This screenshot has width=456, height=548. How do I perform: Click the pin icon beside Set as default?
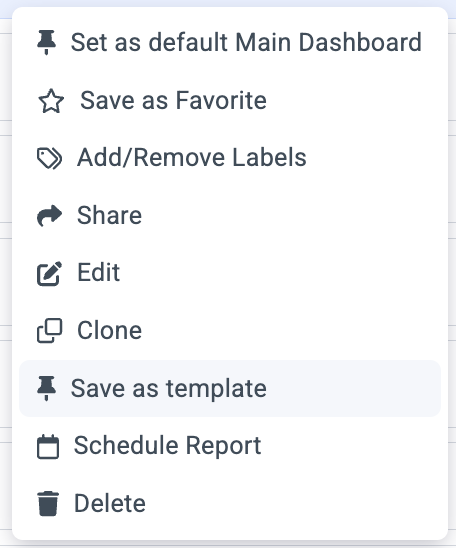[x=46, y=42]
